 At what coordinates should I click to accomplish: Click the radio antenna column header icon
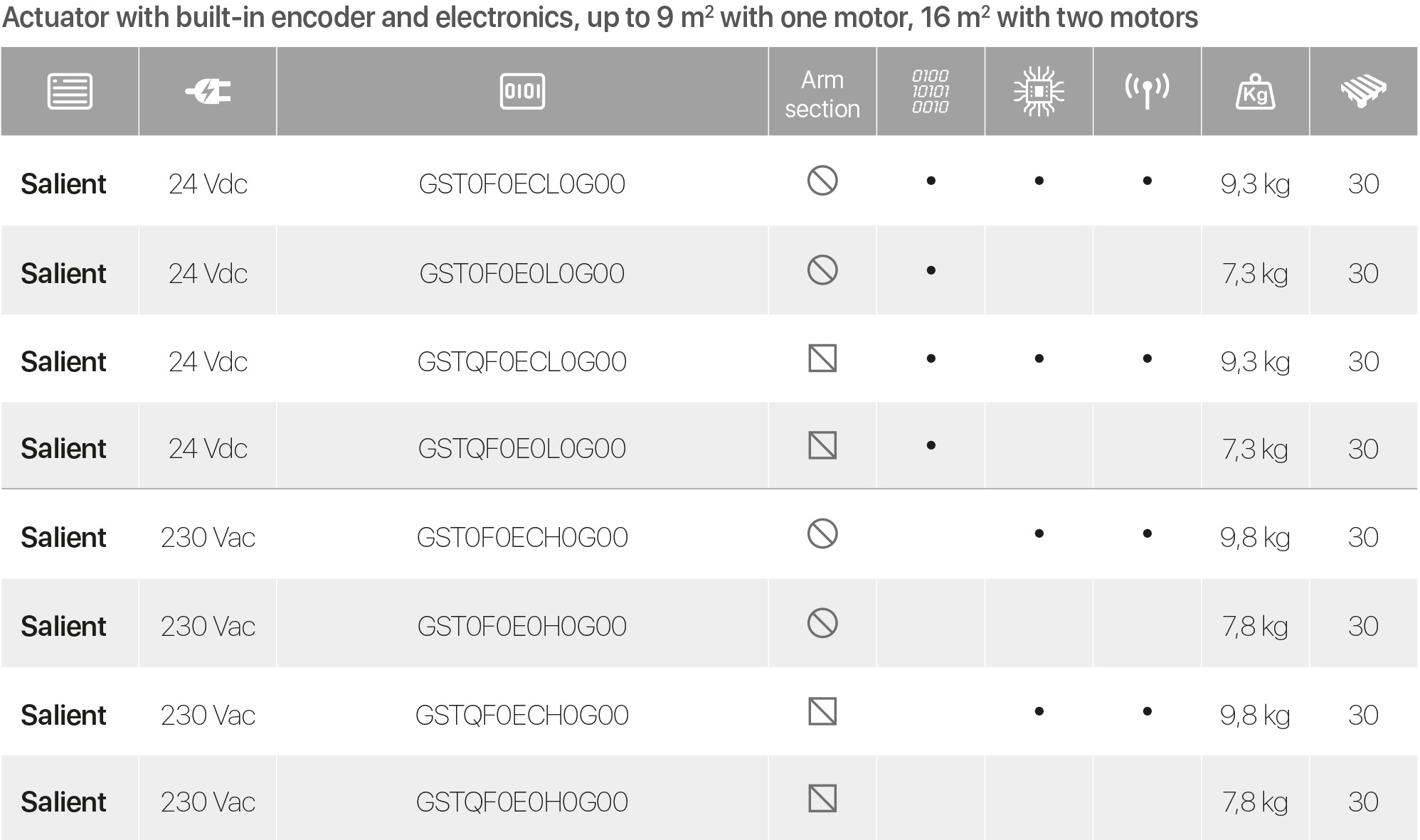pos(1147,90)
